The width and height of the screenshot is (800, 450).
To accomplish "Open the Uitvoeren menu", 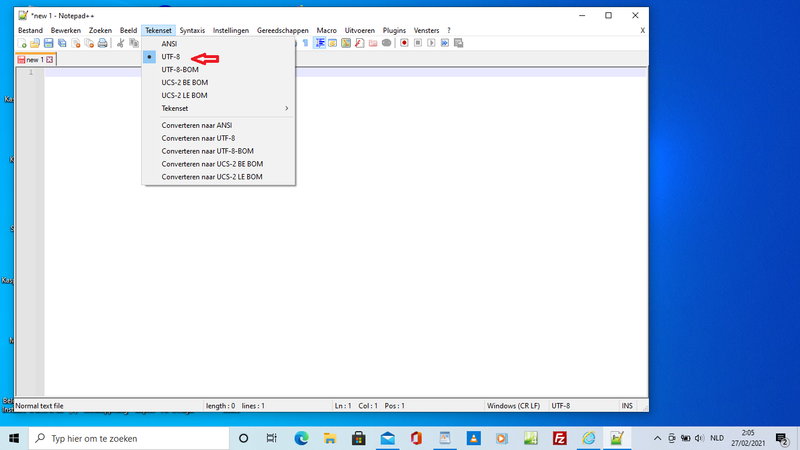I will click(360, 31).
